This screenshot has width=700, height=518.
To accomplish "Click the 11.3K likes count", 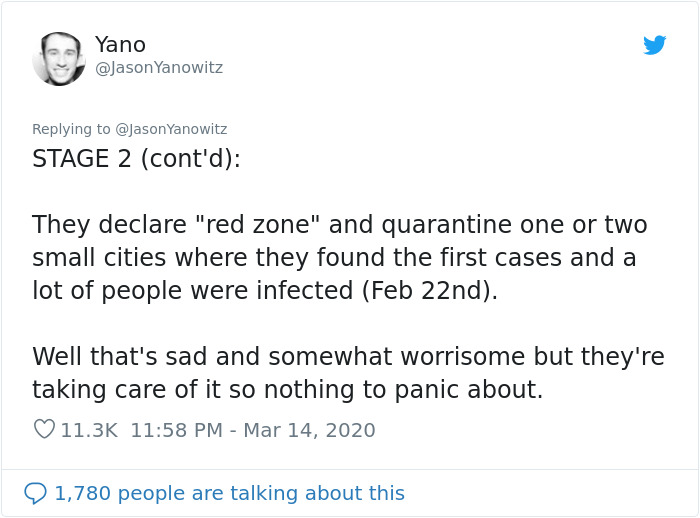I will 89,430.
